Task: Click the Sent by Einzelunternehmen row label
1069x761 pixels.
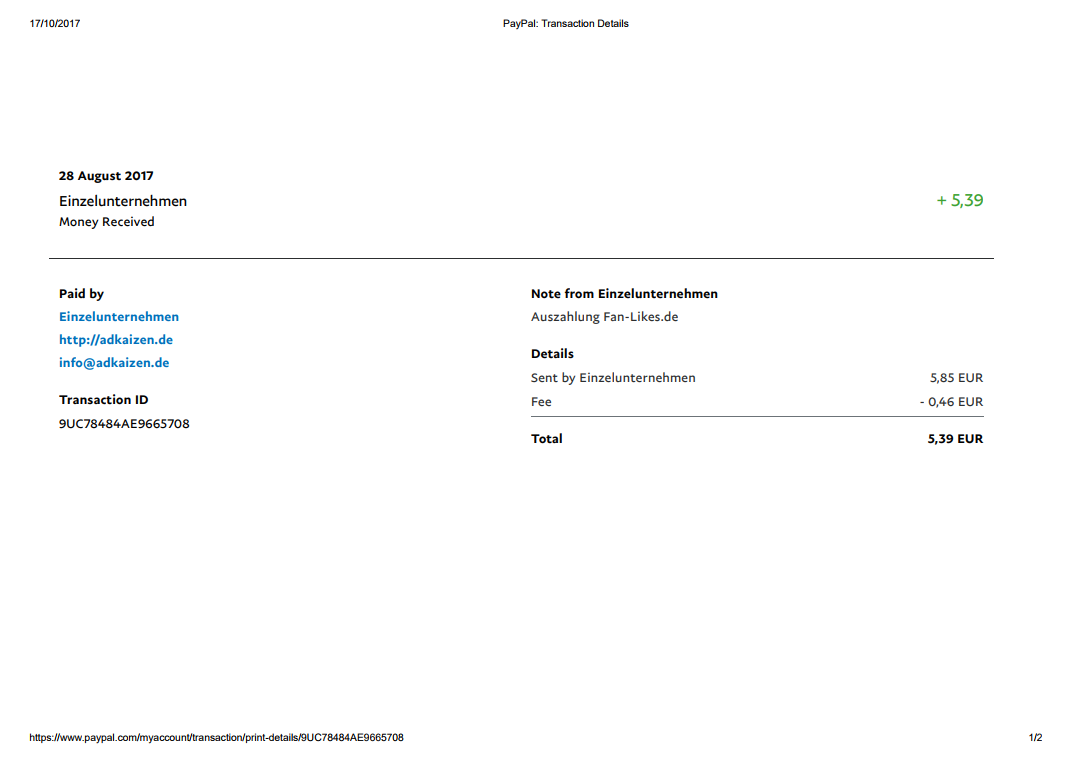Action: [x=613, y=378]
